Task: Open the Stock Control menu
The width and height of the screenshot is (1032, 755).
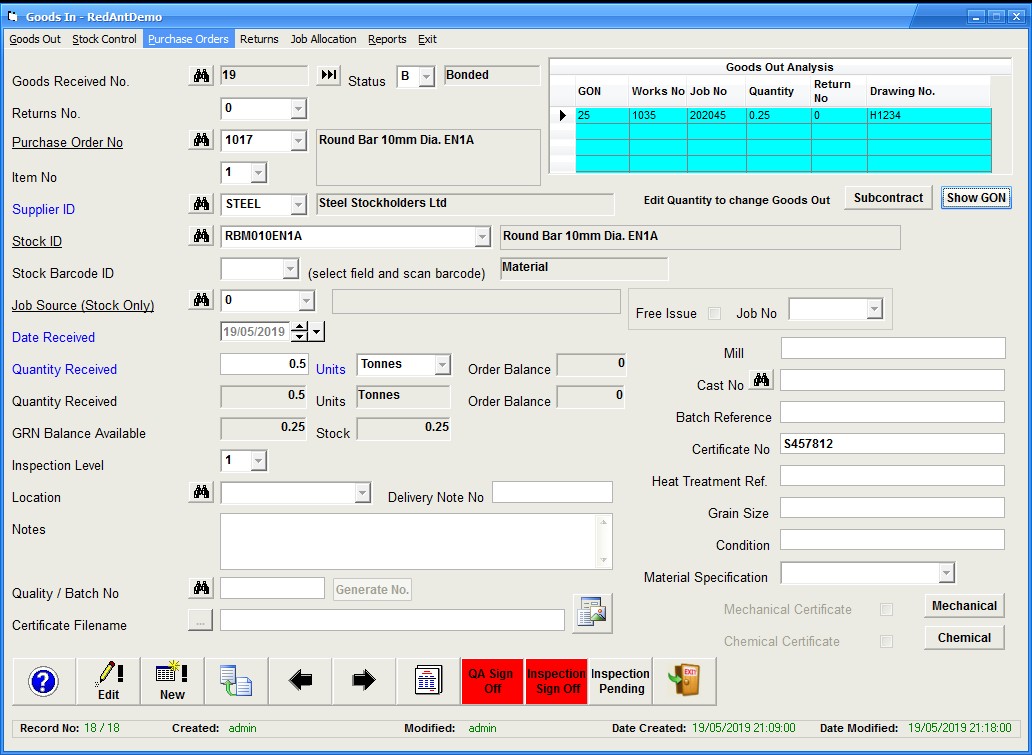Action: (104, 39)
